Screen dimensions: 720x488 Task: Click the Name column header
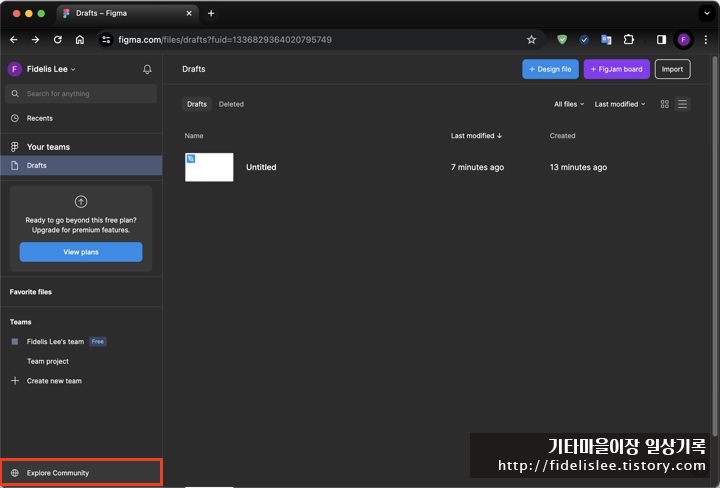(194, 136)
